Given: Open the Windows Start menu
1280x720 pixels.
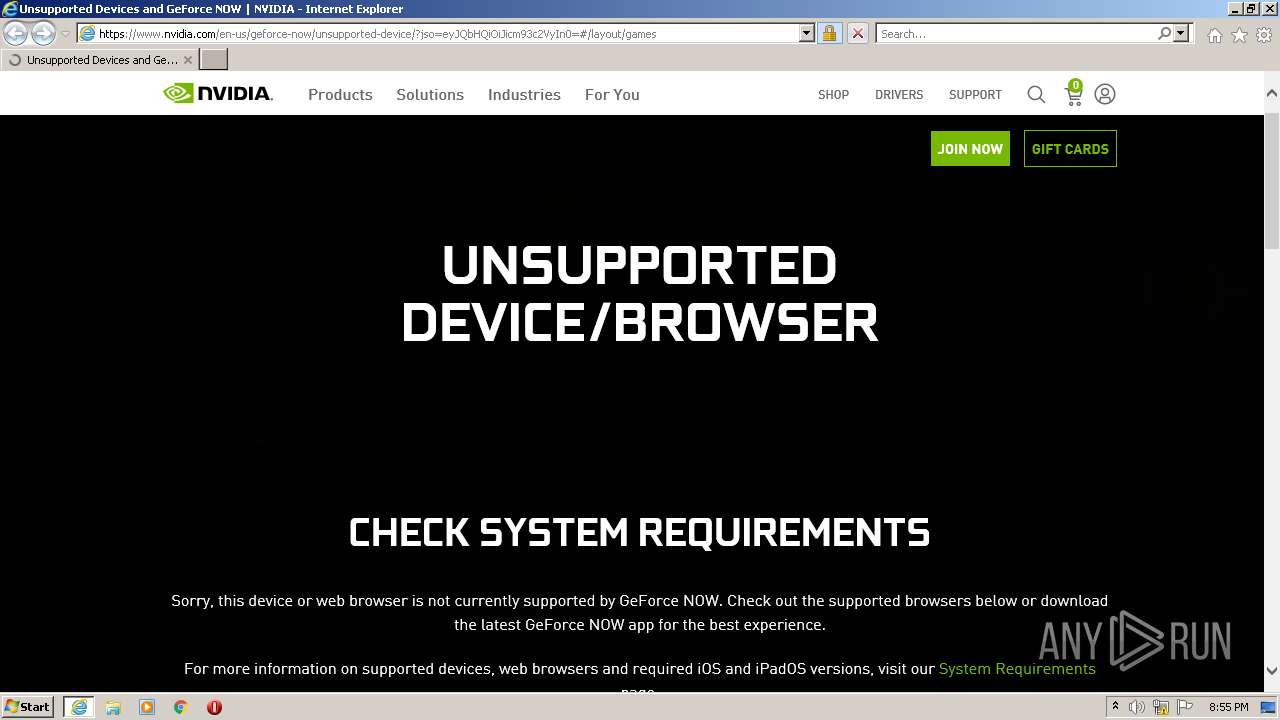Looking at the screenshot, I should click(28, 707).
